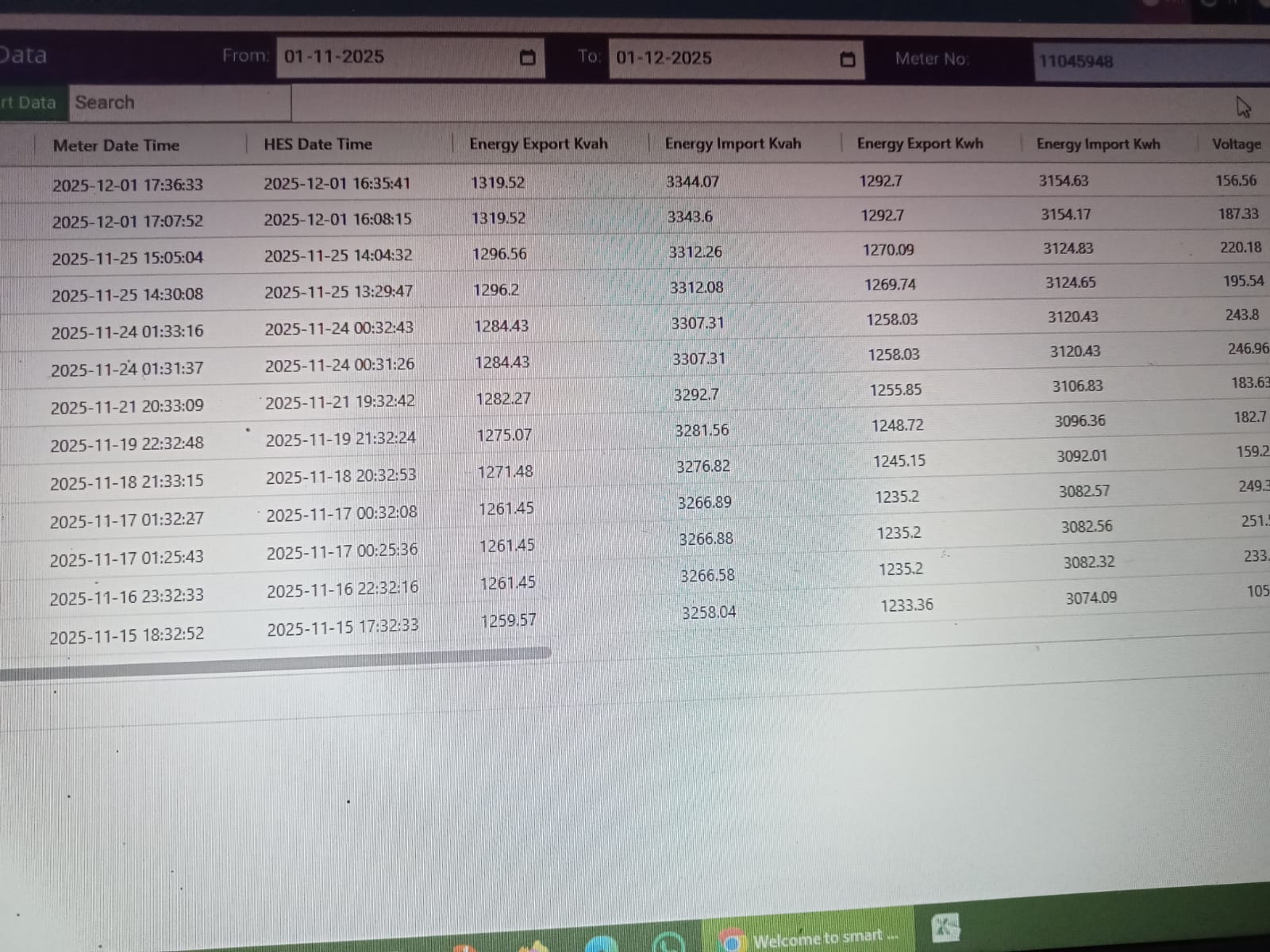1270x952 pixels.
Task: Select Voltage value 156.56
Action: pyautogui.click(x=1236, y=180)
